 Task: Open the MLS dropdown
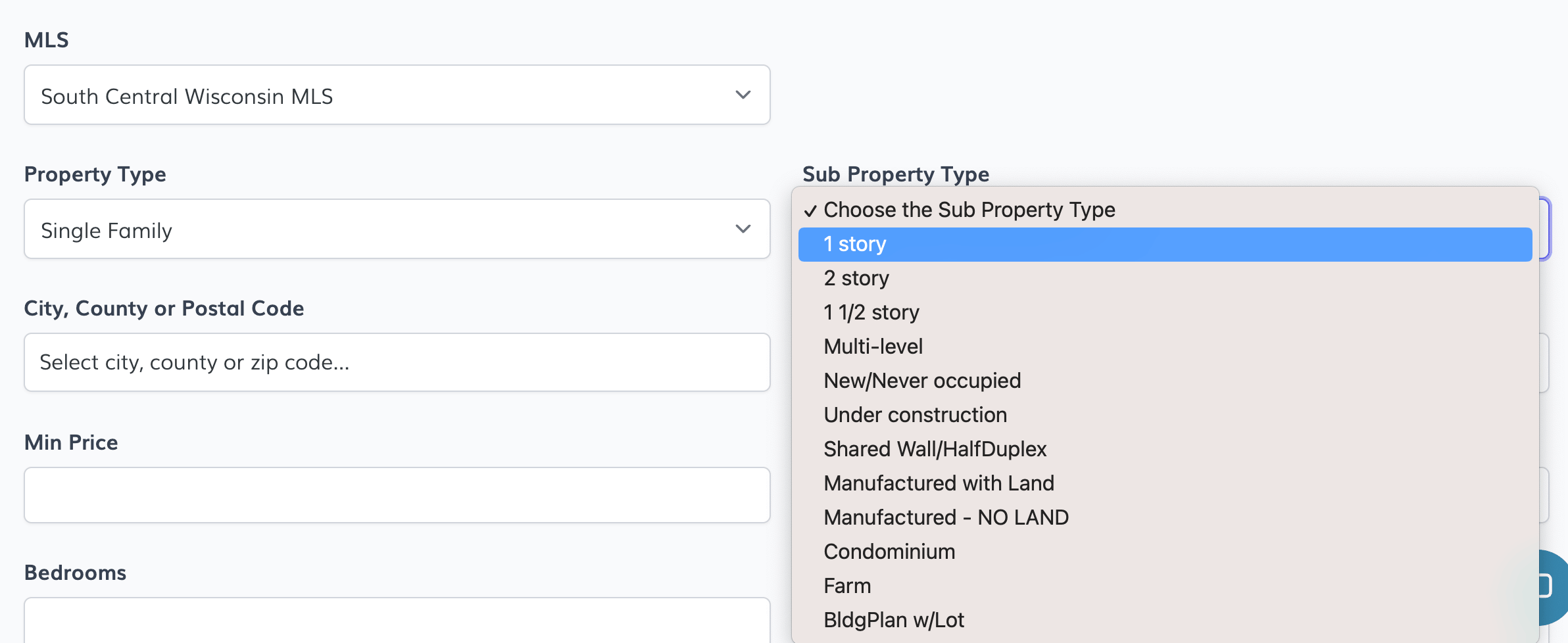pyautogui.click(x=397, y=95)
